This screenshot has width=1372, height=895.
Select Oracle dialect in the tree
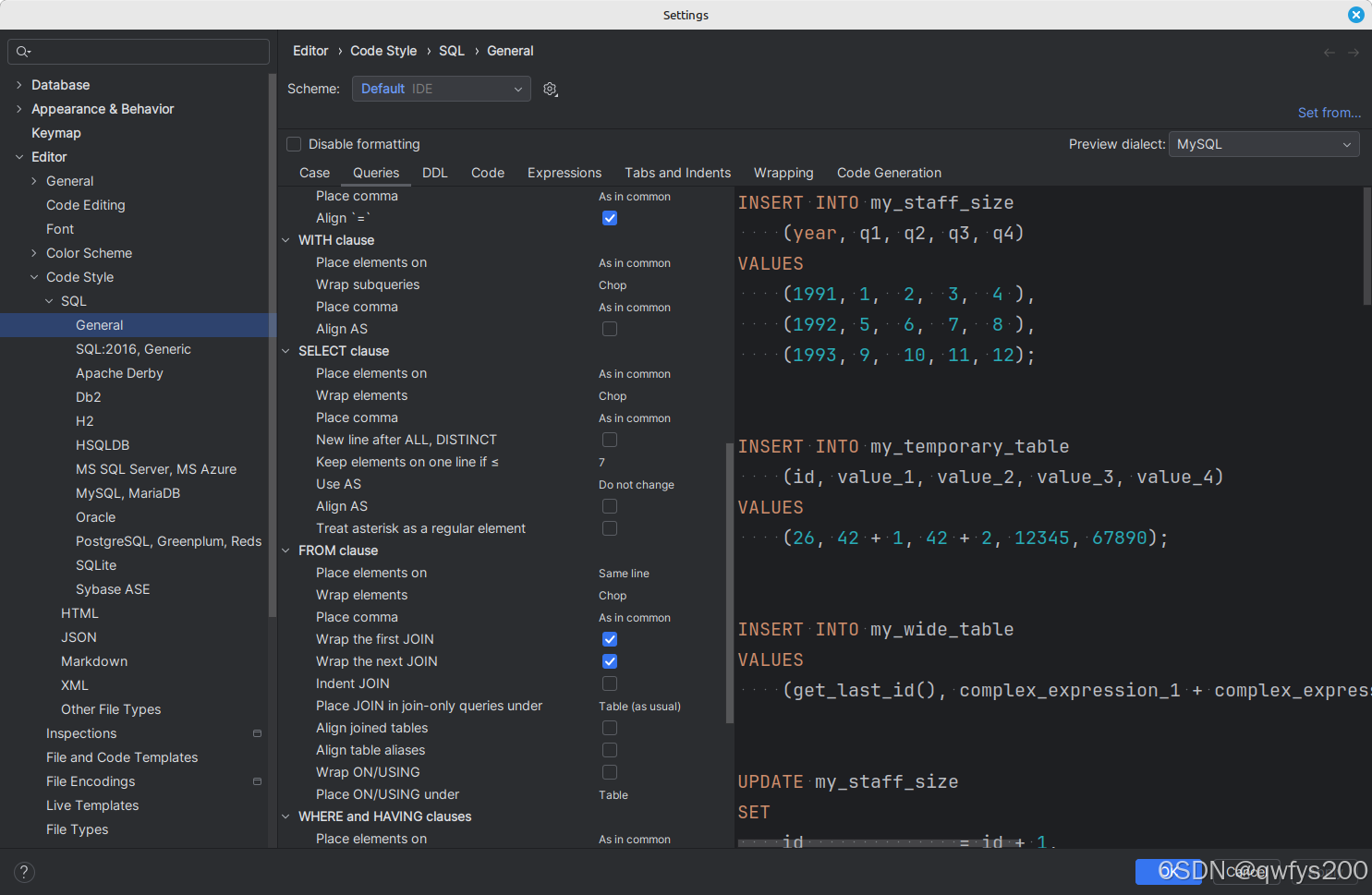point(95,517)
